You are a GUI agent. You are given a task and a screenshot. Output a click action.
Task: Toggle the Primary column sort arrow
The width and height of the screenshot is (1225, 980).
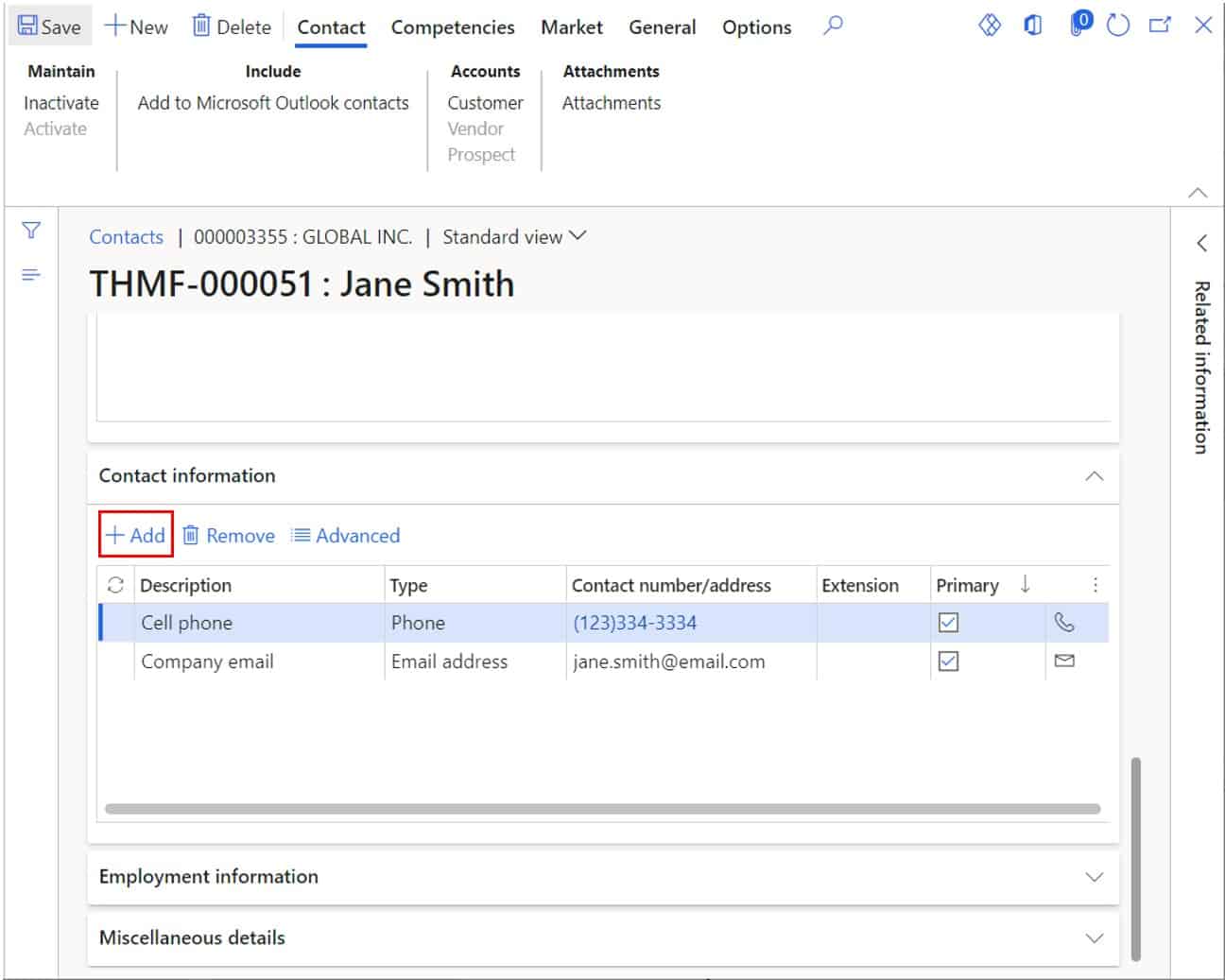tap(1026, 585)
